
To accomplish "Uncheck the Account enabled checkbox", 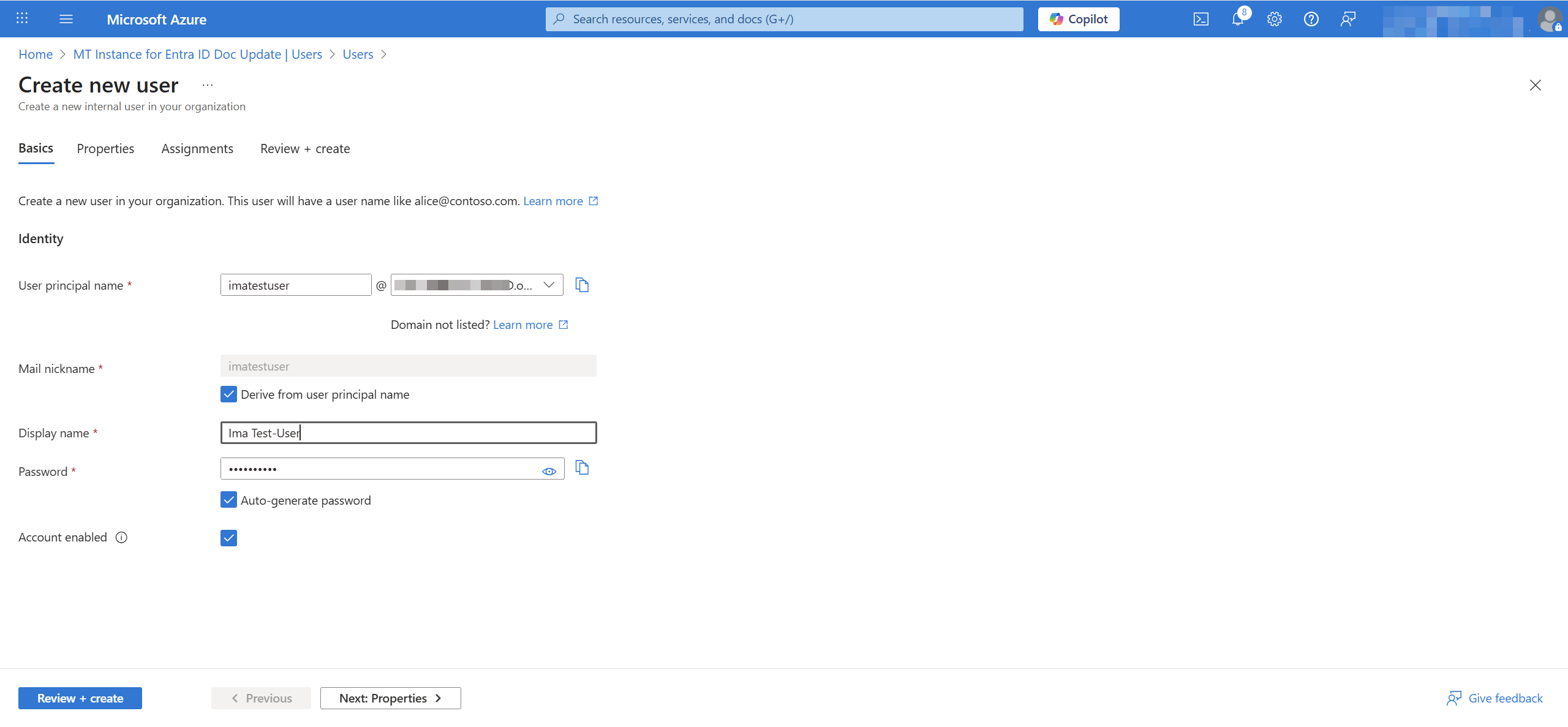I will (x=228, y=537).
